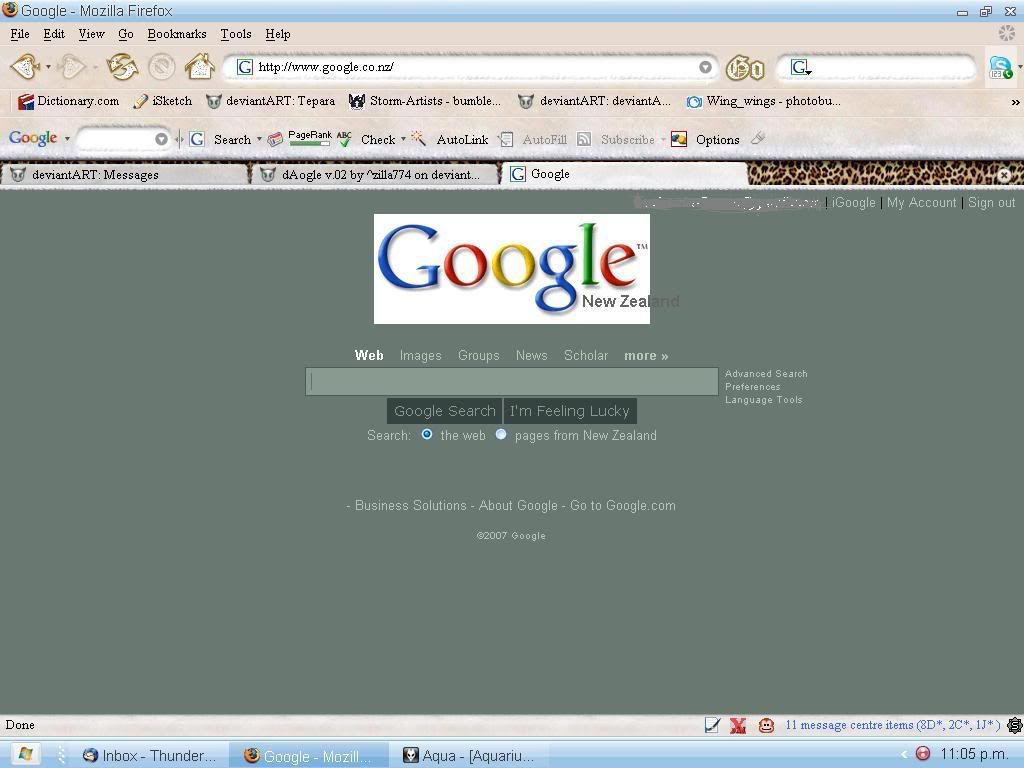Expand hidden system tray icons arrow
Screen dimensions: 1024x768
point(904,754)
